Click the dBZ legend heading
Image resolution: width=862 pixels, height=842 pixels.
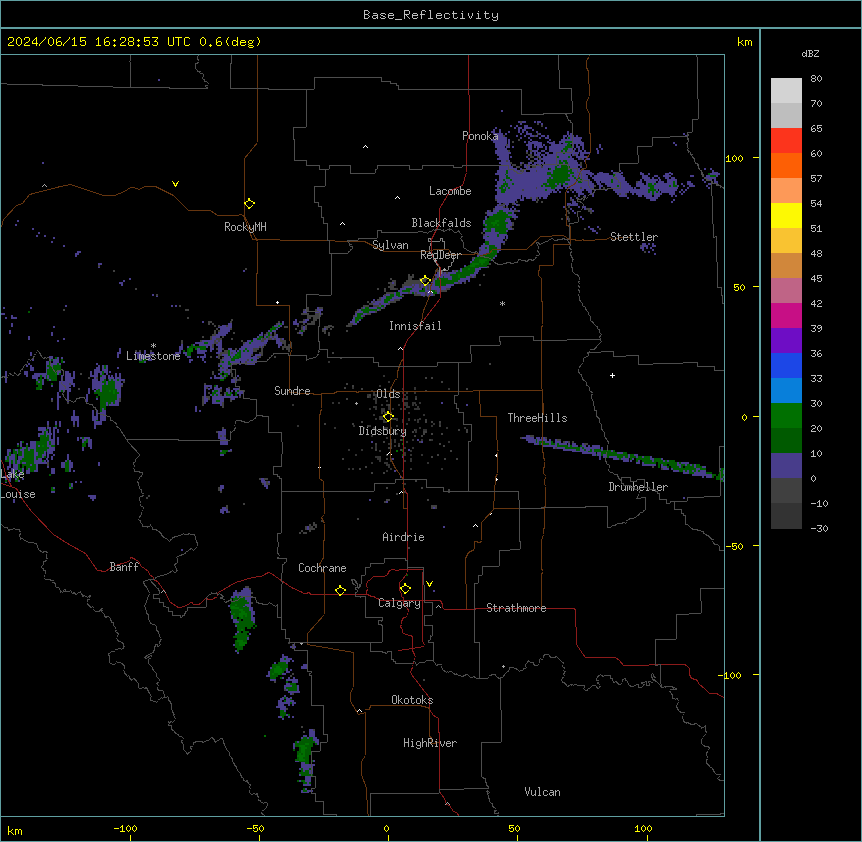pos(810,53)
